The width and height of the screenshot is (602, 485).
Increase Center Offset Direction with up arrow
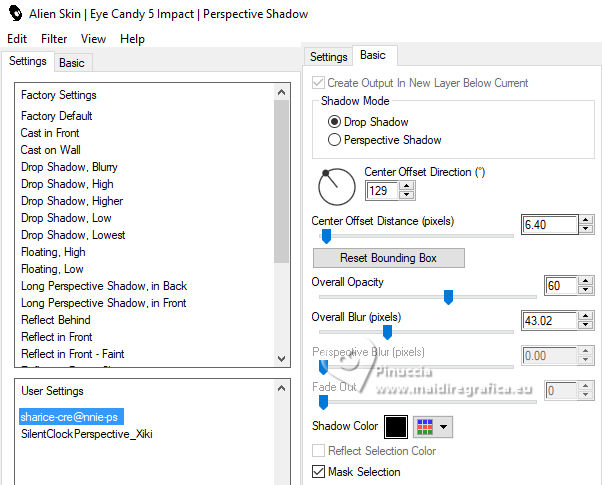406,186
